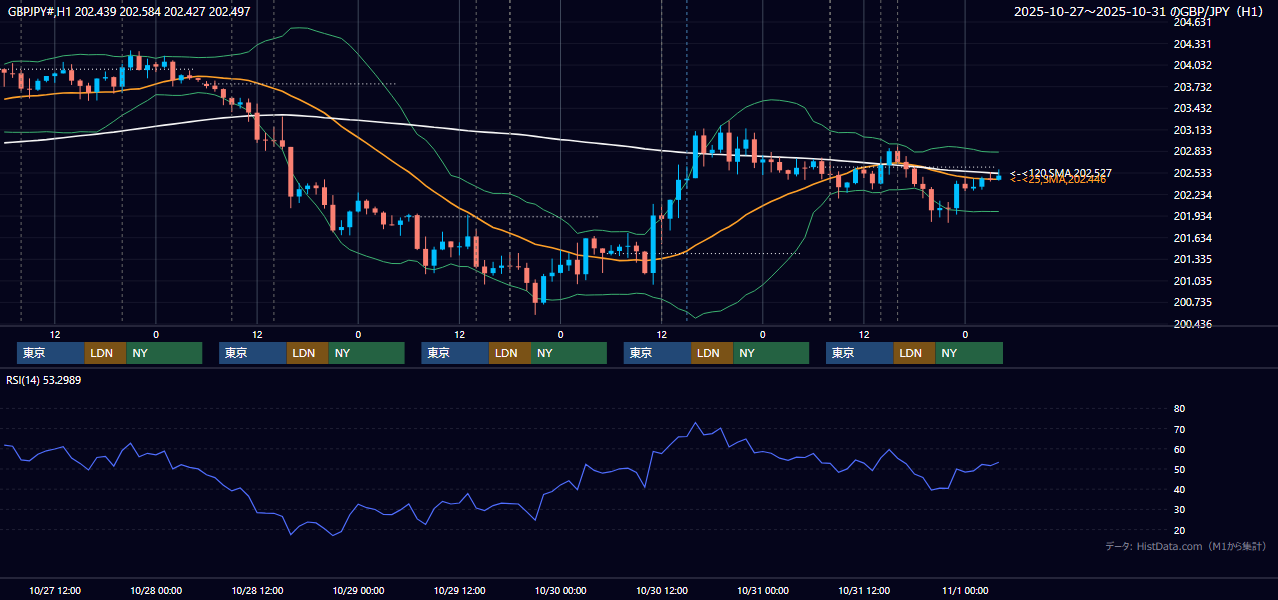Click price axis label 203.432

[1192, 108]
